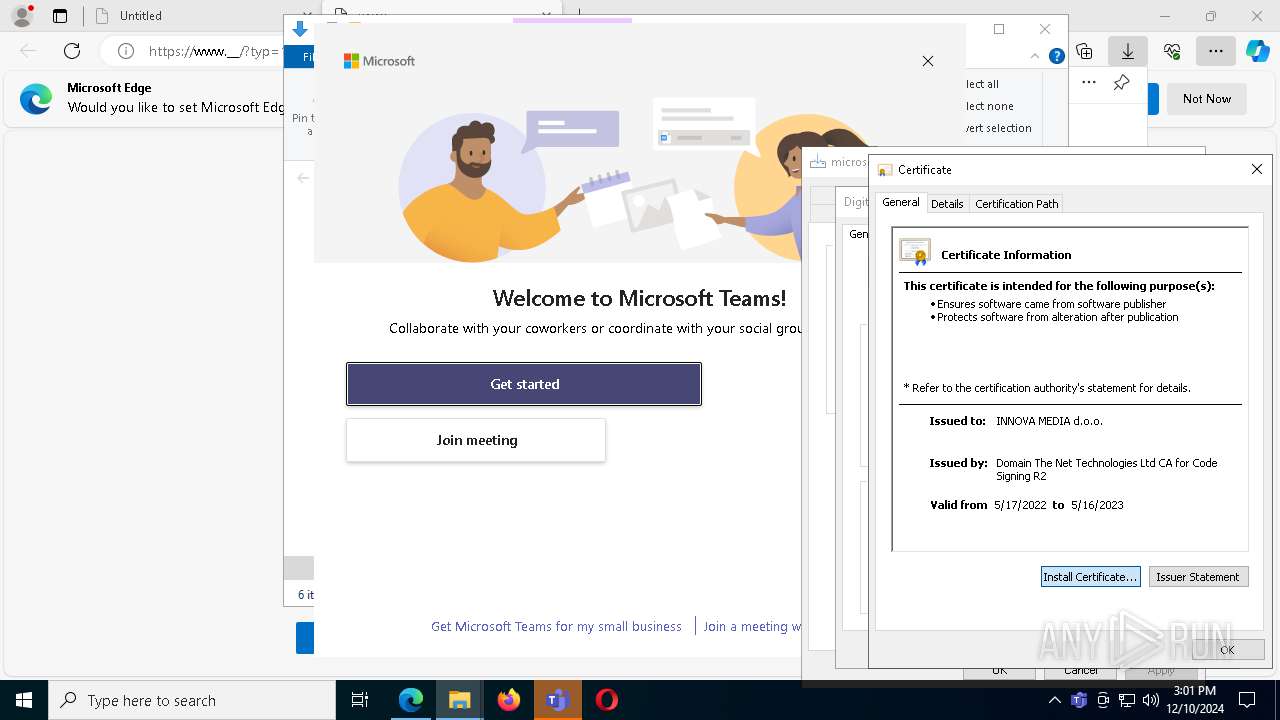Show hidden system tray icons
The image size is (1280, 720).
1054,700
